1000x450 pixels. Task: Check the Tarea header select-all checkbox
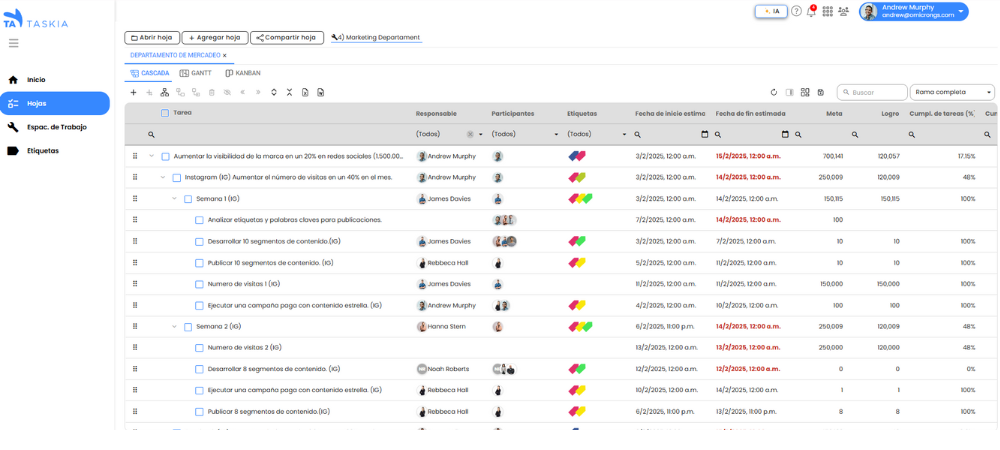click(x=165, y=113)
